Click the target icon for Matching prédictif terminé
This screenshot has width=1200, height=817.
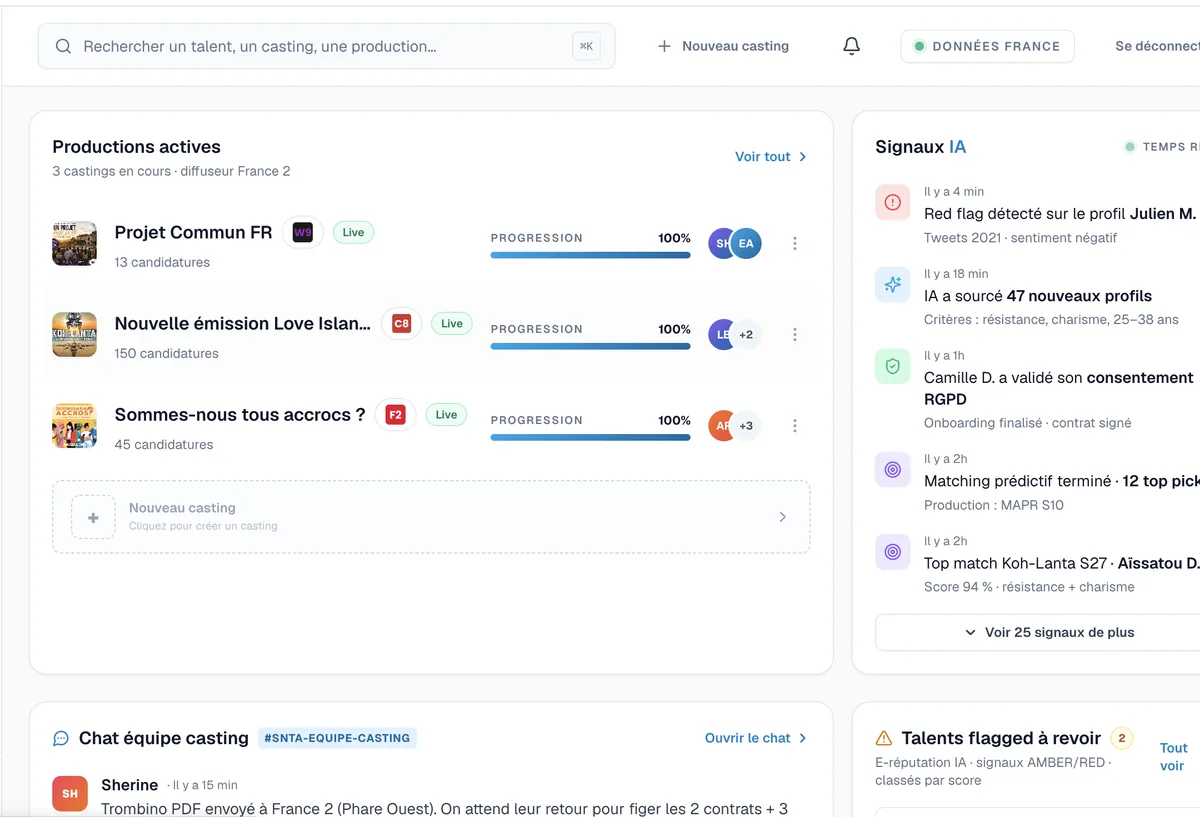click(x=892, y=470)
